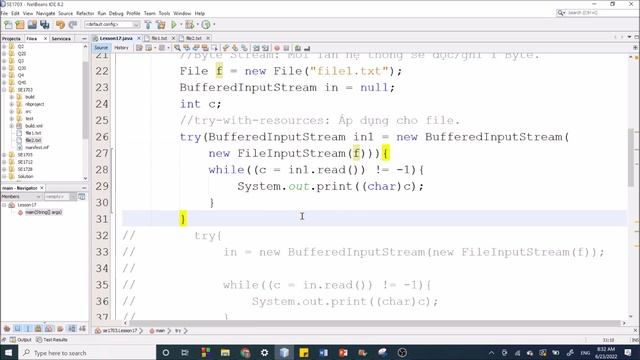Click the Shift Line Left editor icon
Image resolution: width=640 pixels, height=360 pixels.
tap(256, 48)
